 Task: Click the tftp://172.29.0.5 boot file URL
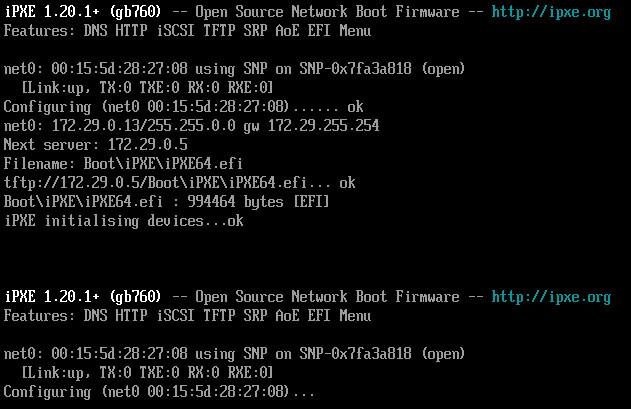point(155,183)
